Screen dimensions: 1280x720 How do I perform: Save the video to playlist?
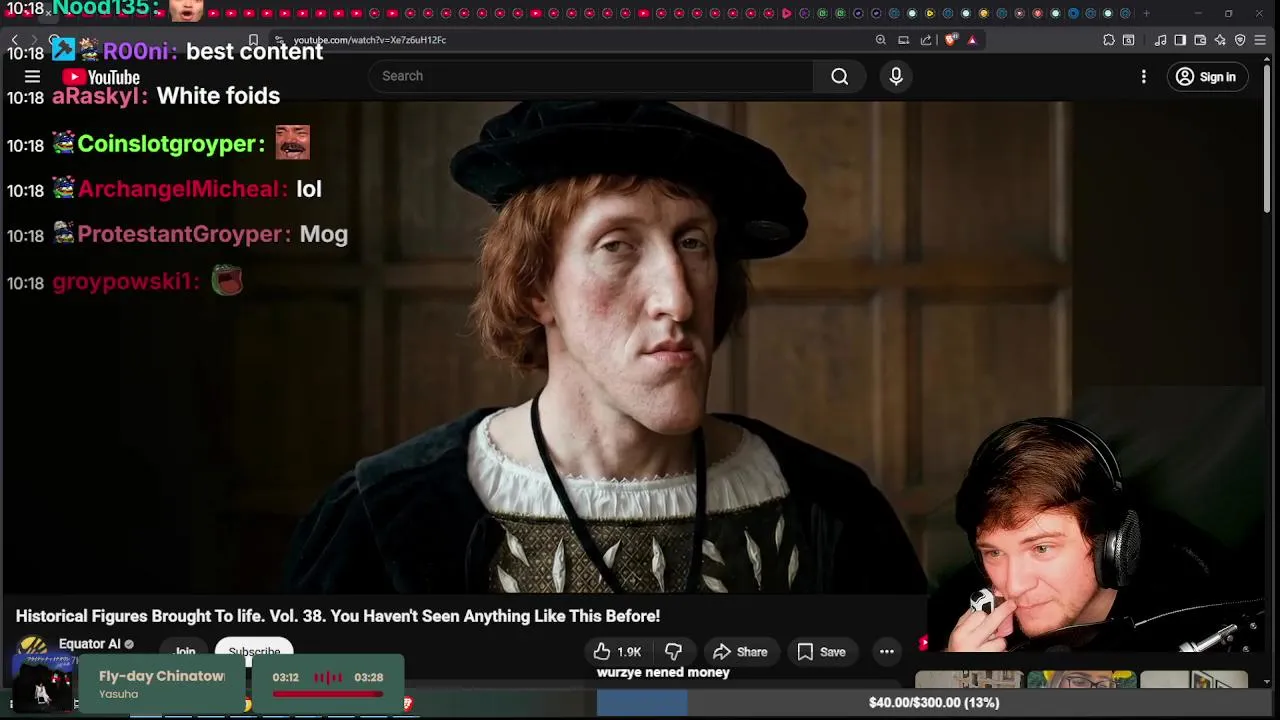click(x=821, y=652)
